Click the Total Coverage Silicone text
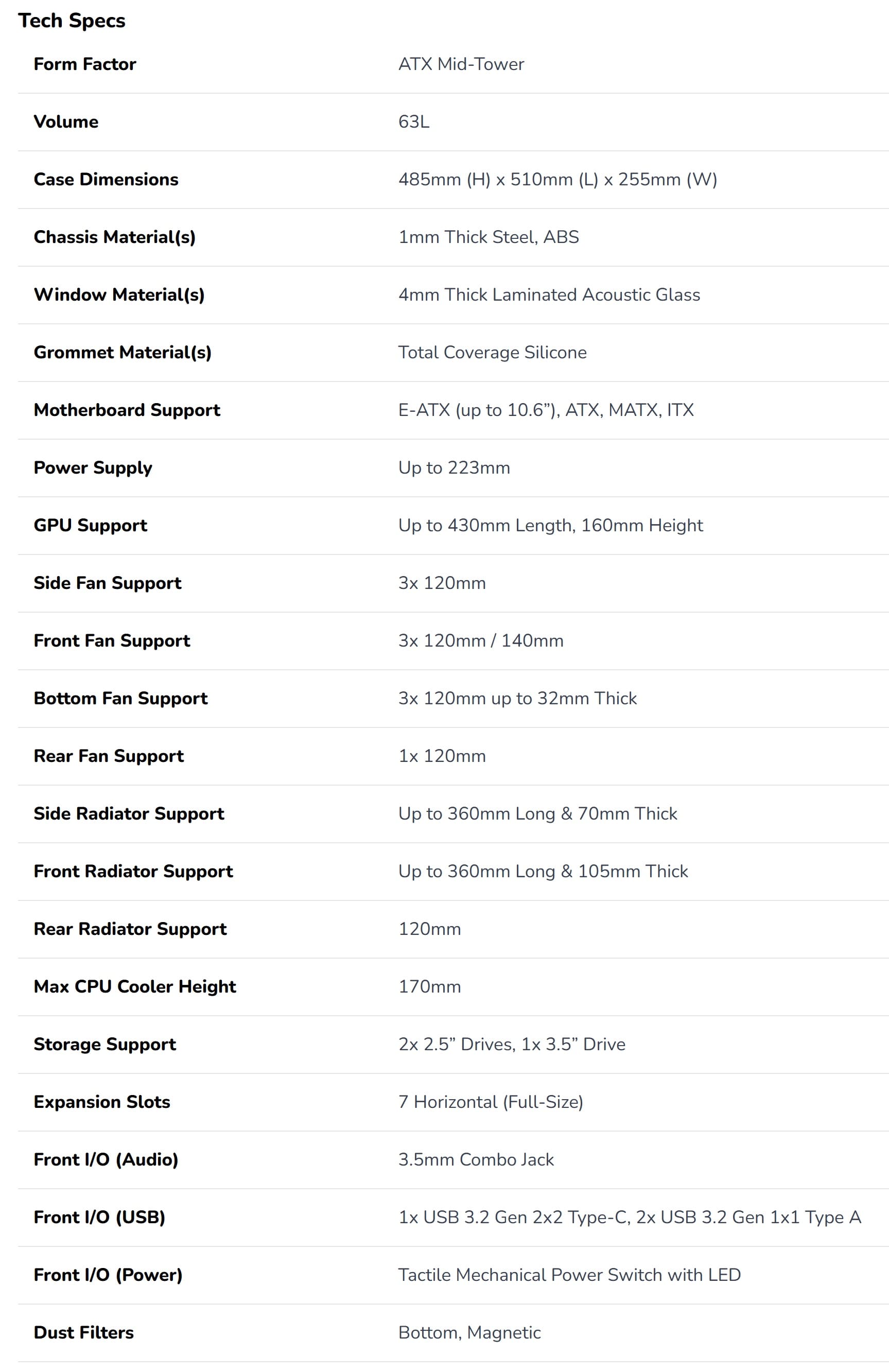Image resolution: width=889 pixels, height=1372 pixels. tap(492, 352)
